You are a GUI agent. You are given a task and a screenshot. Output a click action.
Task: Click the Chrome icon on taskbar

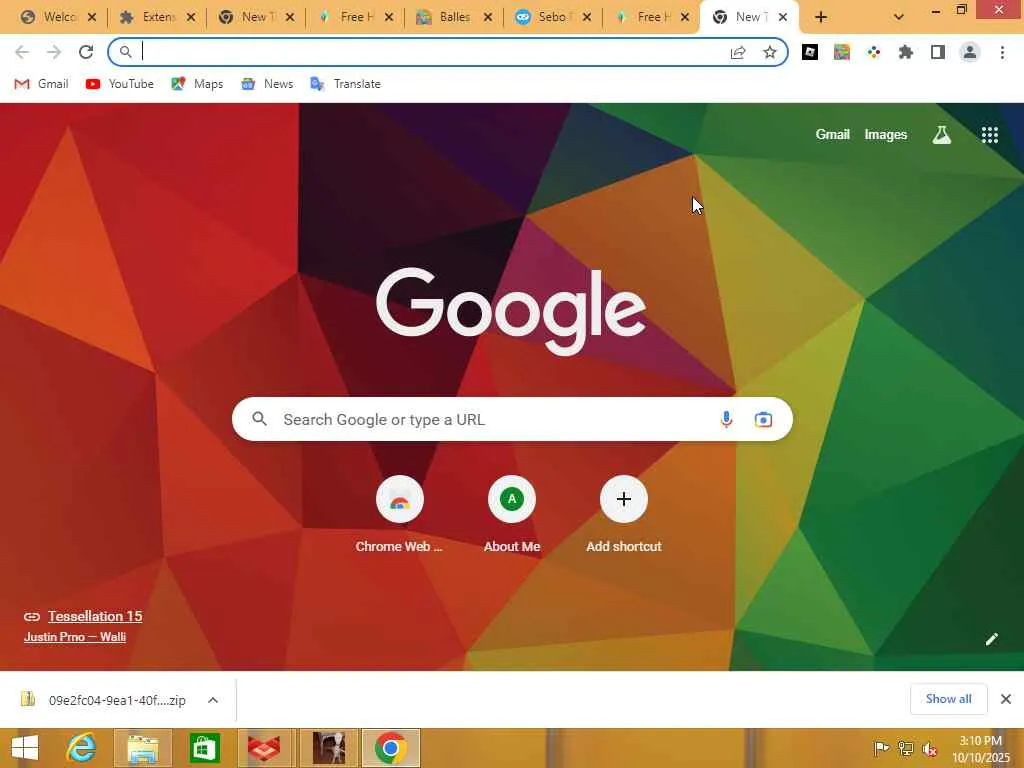point(391,748)
